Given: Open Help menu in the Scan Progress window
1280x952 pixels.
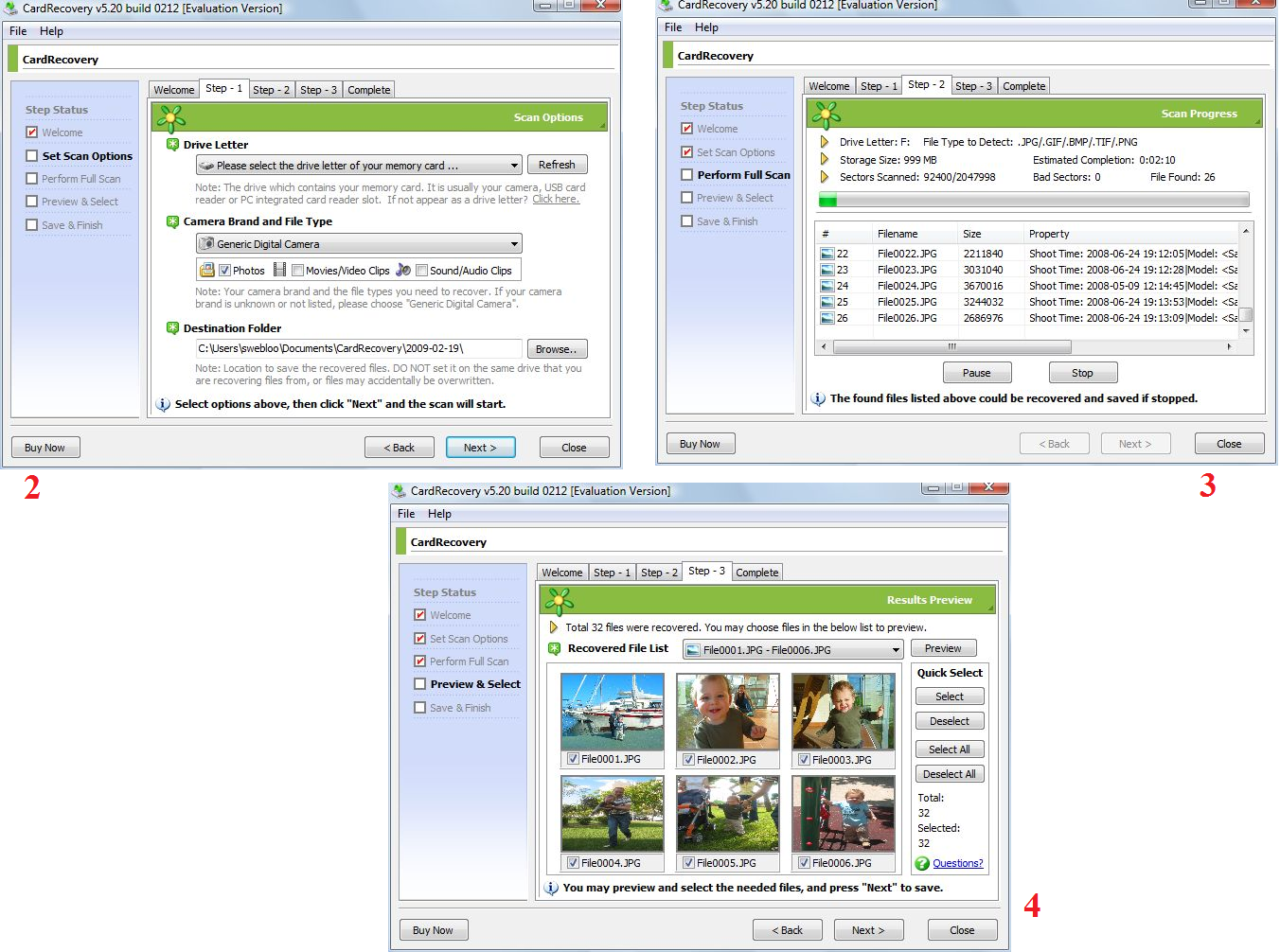Looking at the screenshot, I should click(706, 27).
